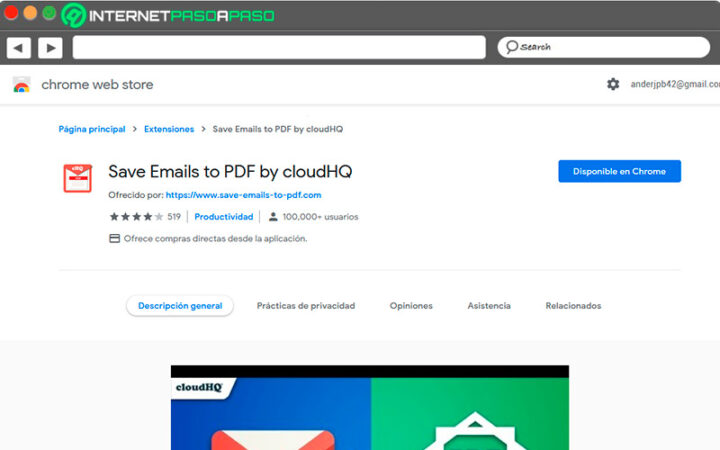Select the Descripción general tab

click(180, 306)
